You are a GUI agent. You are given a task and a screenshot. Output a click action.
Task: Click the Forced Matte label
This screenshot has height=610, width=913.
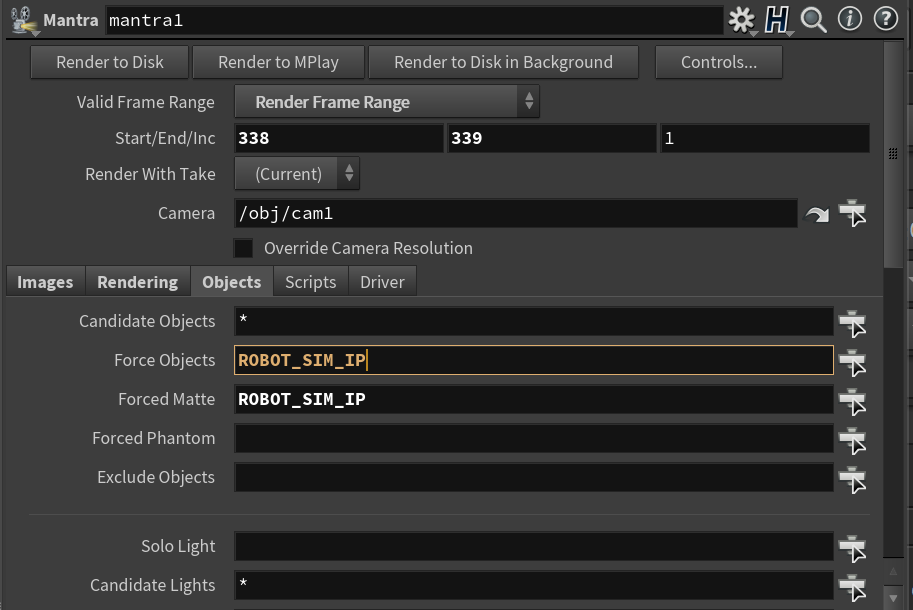click(167, 399)
